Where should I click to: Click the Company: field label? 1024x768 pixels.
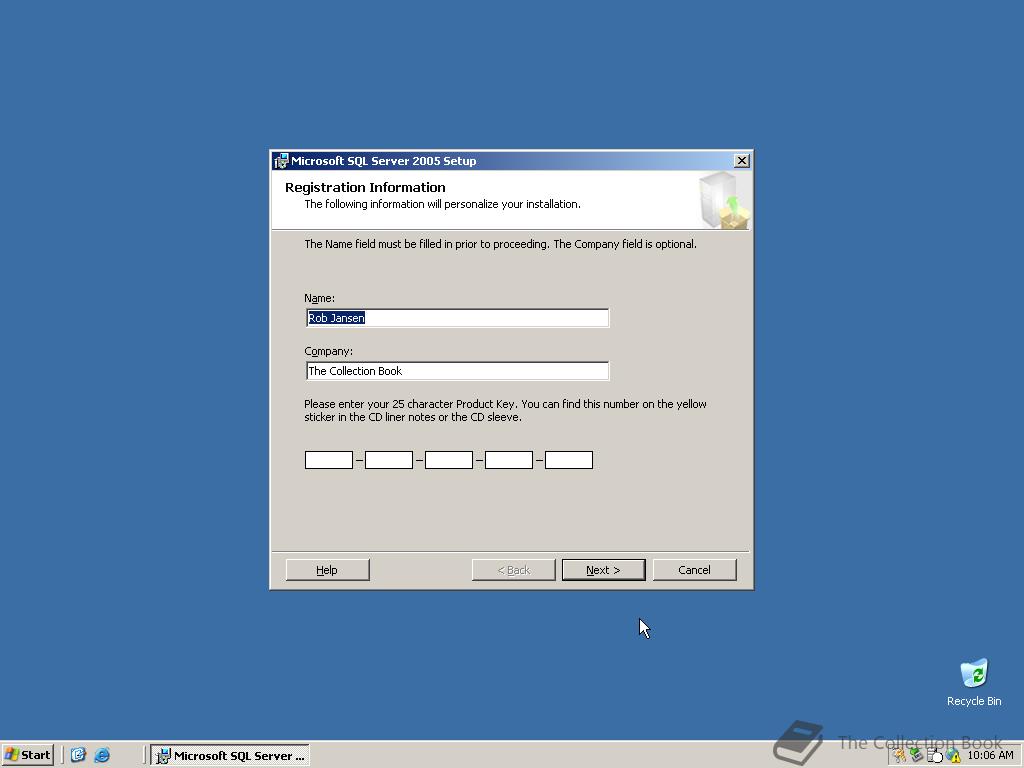(328, 351)
